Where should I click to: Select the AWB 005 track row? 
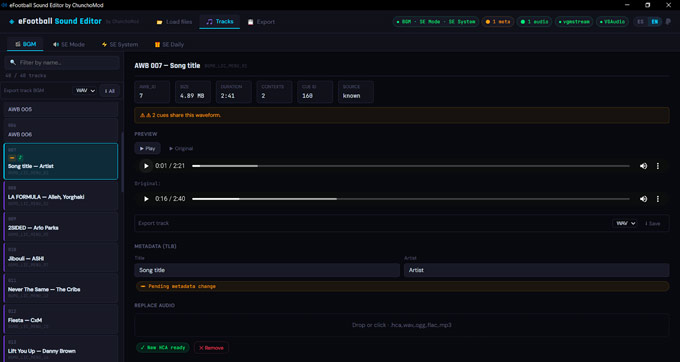[60, 109]
